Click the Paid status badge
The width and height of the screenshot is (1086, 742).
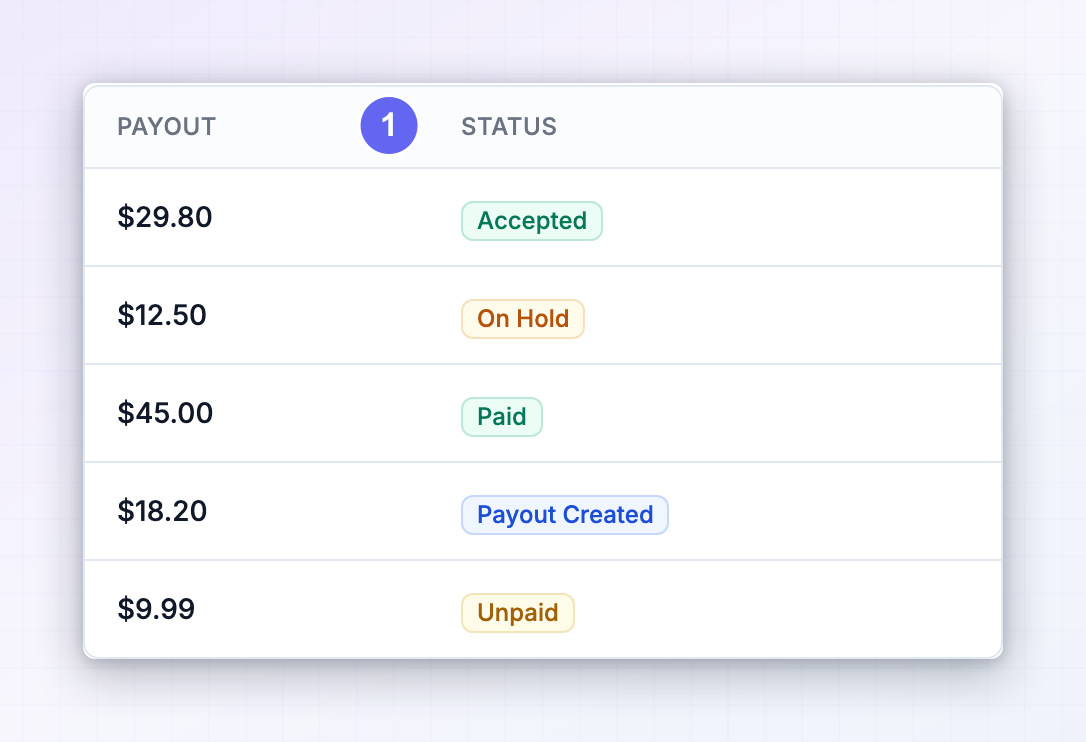[x=502, y=417]
